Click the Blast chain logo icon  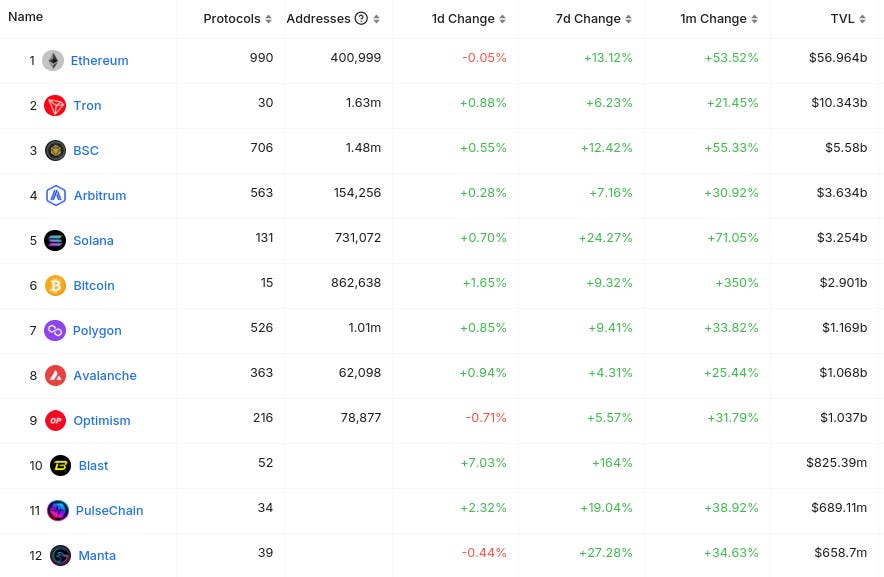[60, 466]
